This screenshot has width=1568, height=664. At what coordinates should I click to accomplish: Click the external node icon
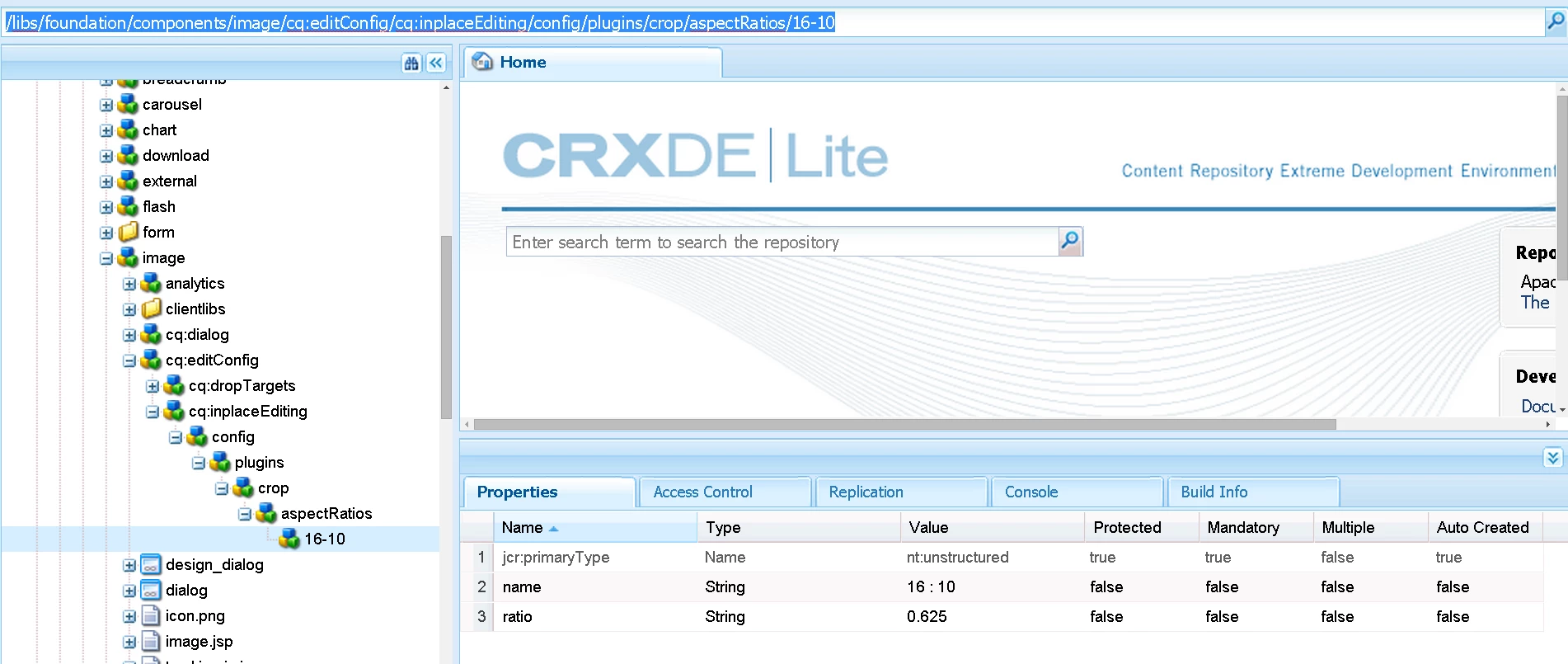point(128,181)
